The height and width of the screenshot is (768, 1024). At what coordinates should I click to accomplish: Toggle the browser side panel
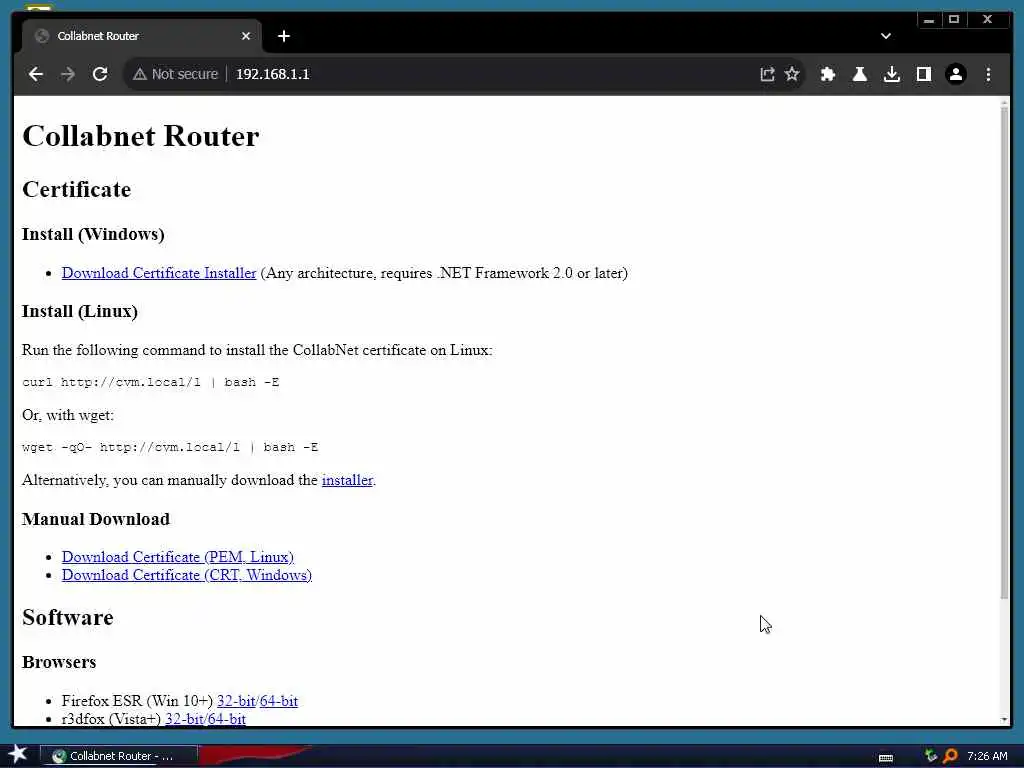coord(923,74)
